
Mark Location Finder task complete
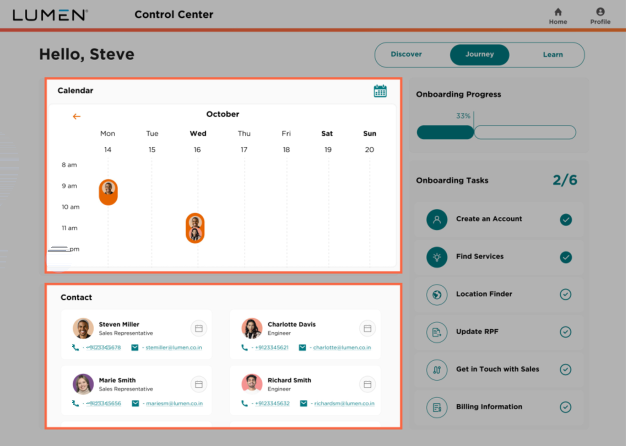(x=565, y=295)
